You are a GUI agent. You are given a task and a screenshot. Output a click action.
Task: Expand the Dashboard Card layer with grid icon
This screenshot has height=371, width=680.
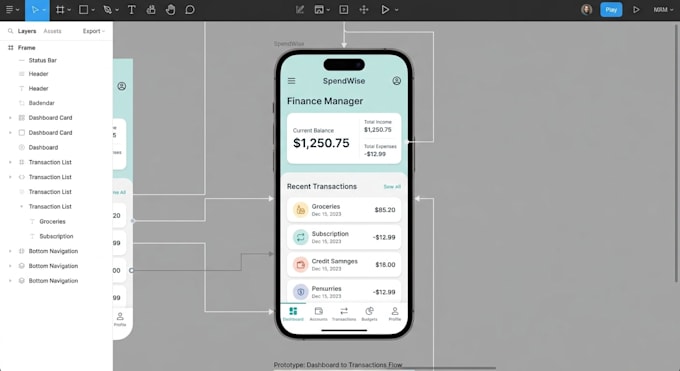click(x=10, y=118)
